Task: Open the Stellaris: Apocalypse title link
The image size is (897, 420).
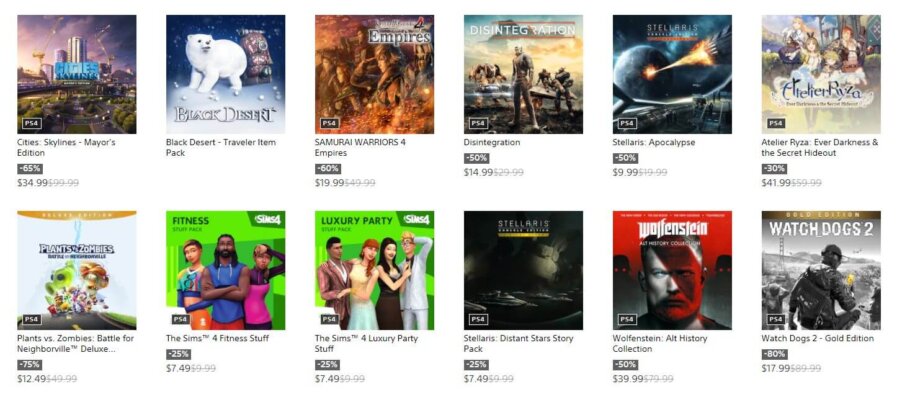Action: [x=653, y=142]
